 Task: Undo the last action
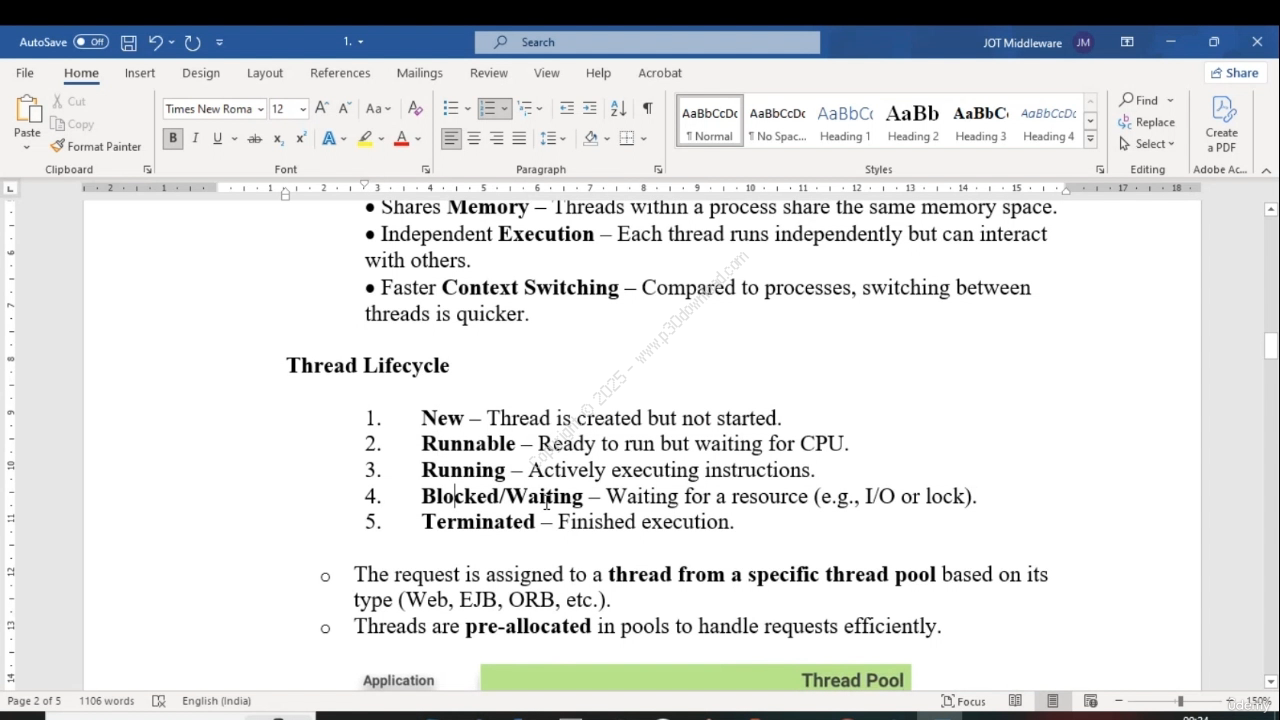[155, 42]
